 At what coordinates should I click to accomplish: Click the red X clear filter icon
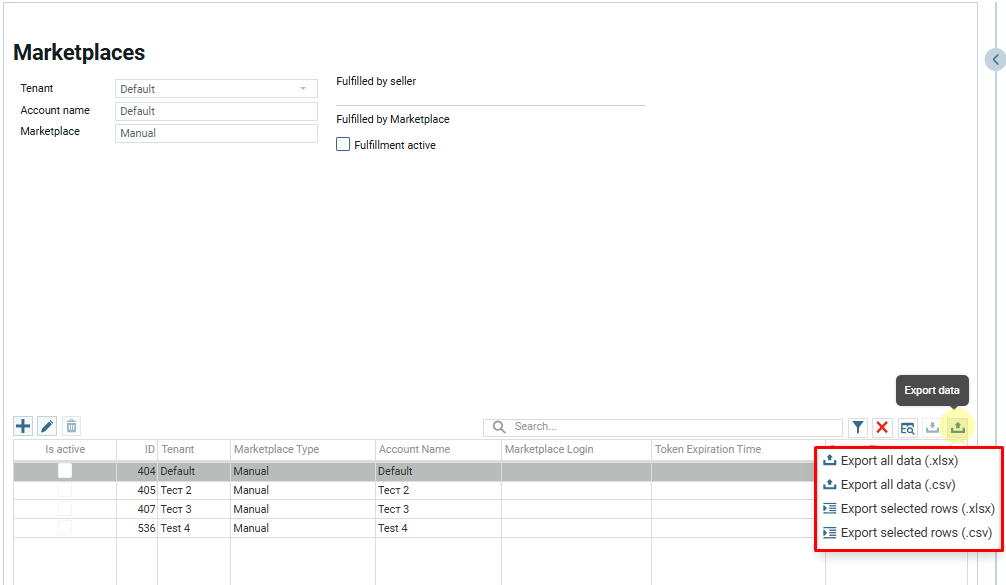coord(882,428)
